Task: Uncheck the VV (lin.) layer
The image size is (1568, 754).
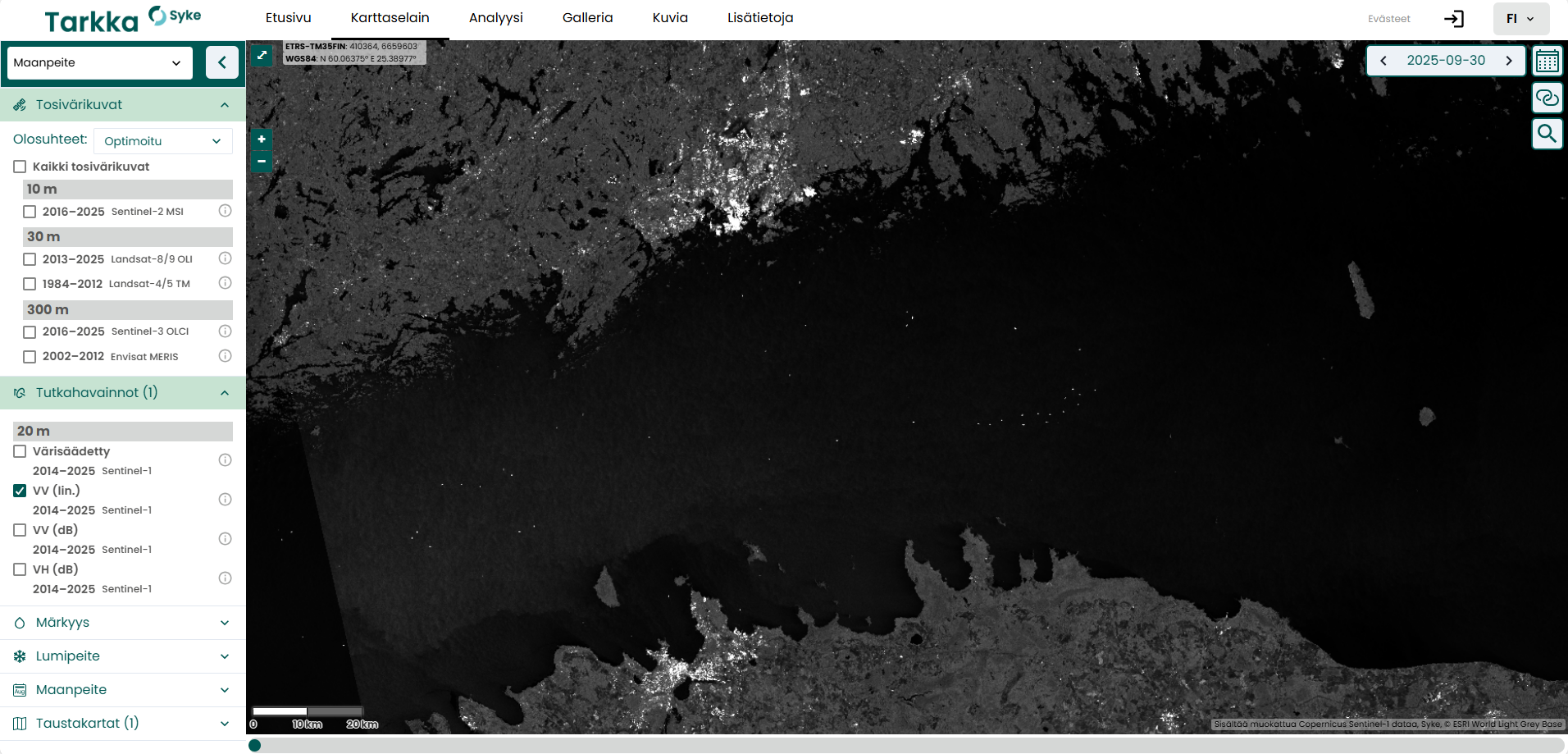Action: pyautogui.click(x=21, y=491)
